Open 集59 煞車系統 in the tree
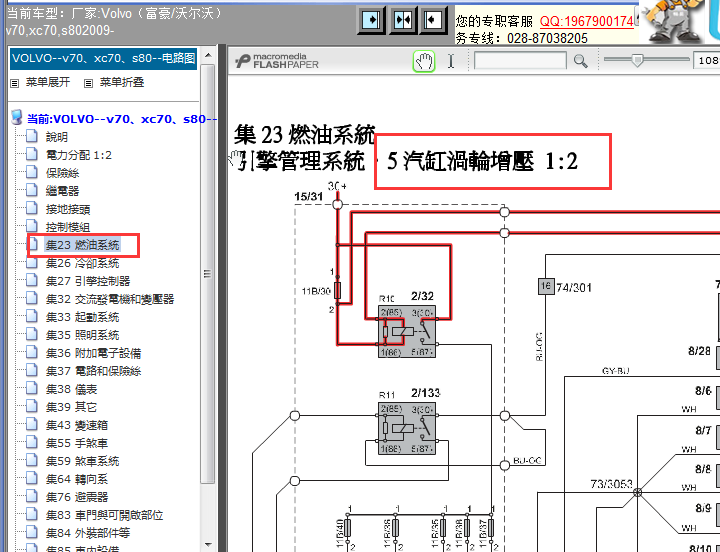 [83, 461]
